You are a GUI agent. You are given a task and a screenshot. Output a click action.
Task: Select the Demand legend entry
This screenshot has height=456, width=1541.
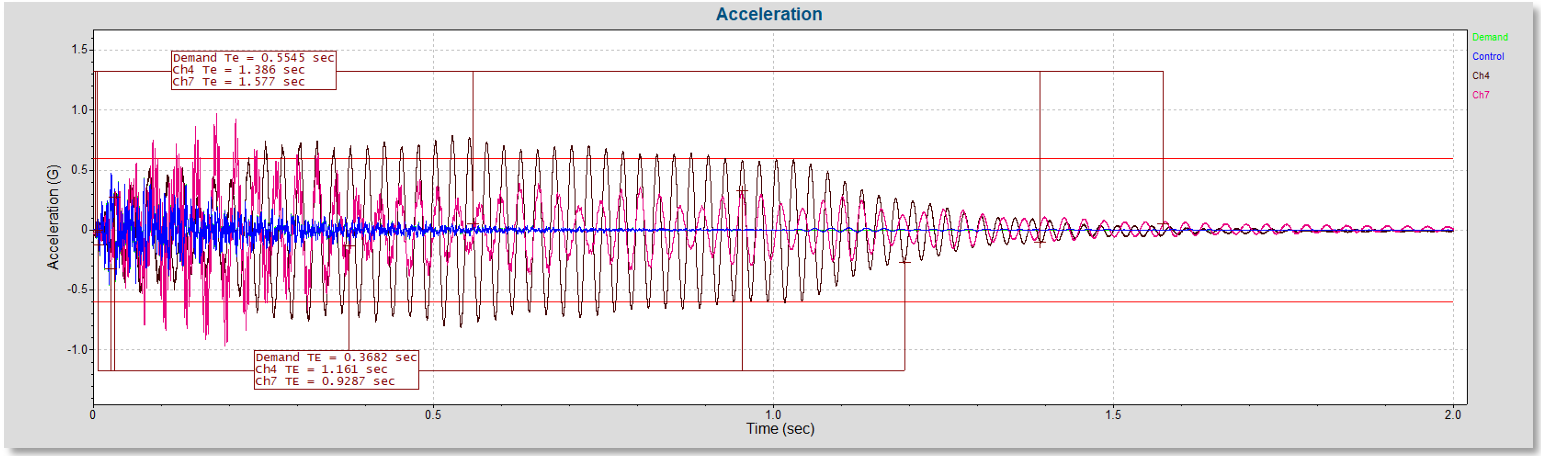pos(1490,38)
